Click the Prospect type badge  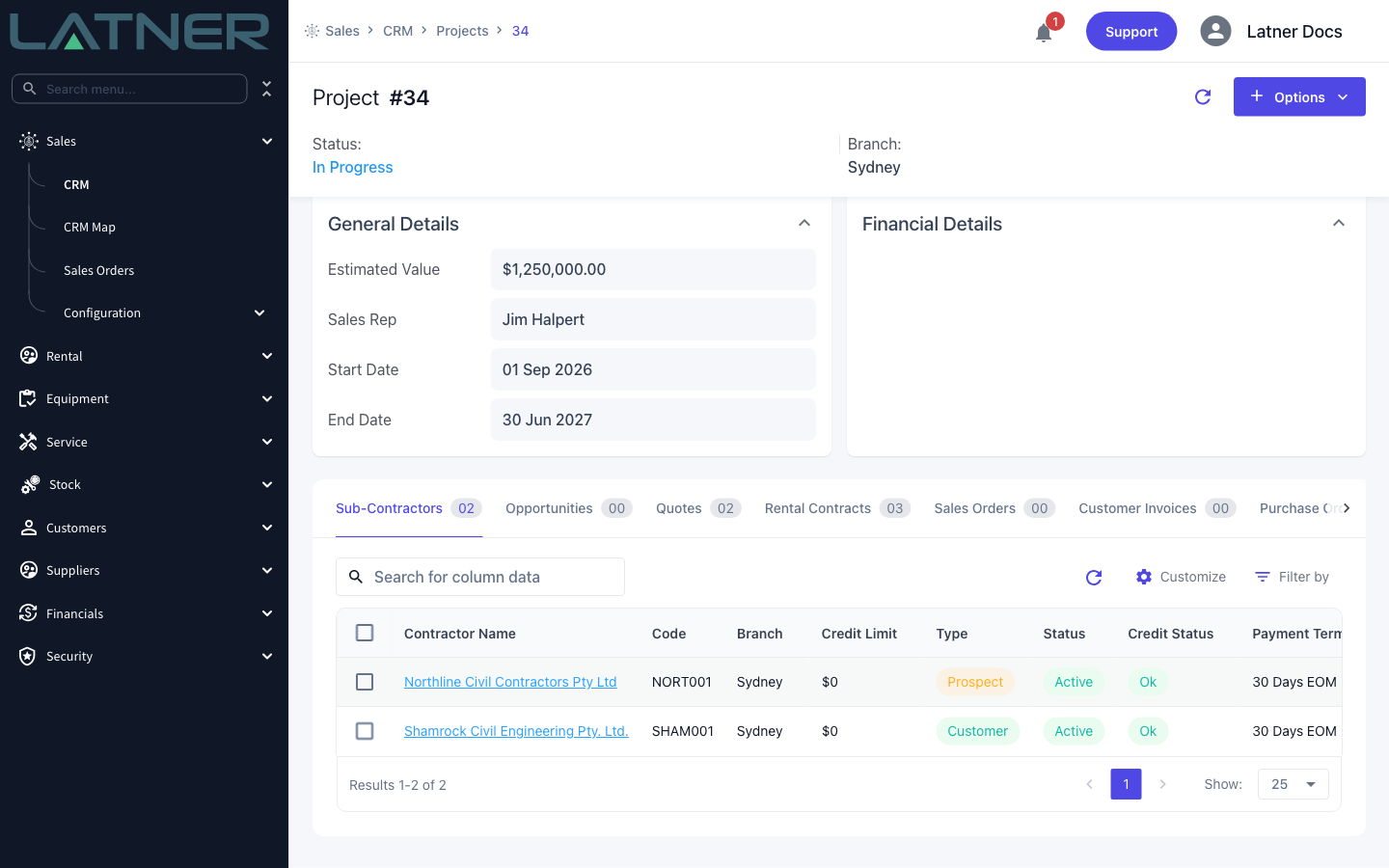click(975, 682)
